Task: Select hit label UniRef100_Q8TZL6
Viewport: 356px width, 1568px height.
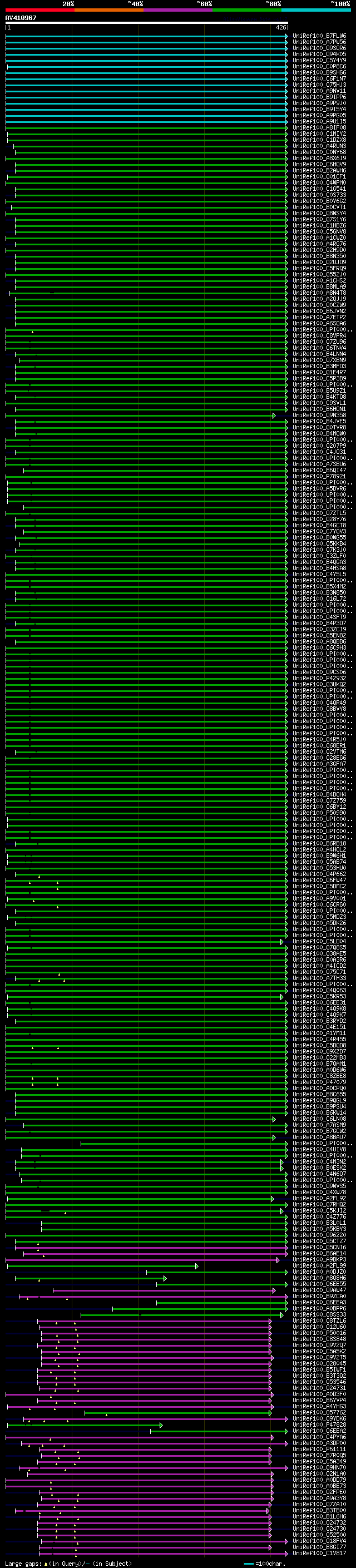Action: click(x=319, y=1321)
